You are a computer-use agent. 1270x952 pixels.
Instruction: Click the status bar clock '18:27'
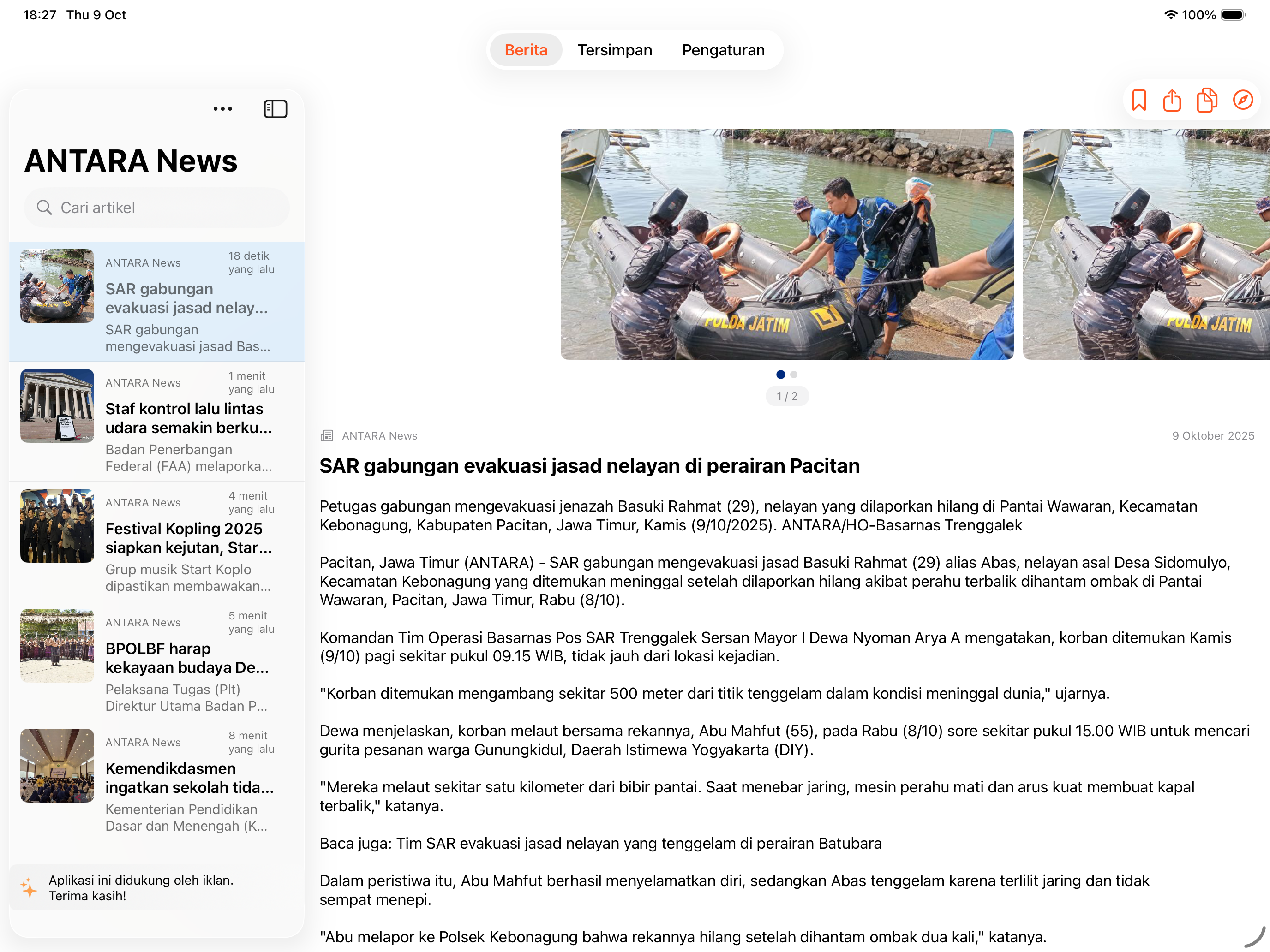click(x=40, y=14)
